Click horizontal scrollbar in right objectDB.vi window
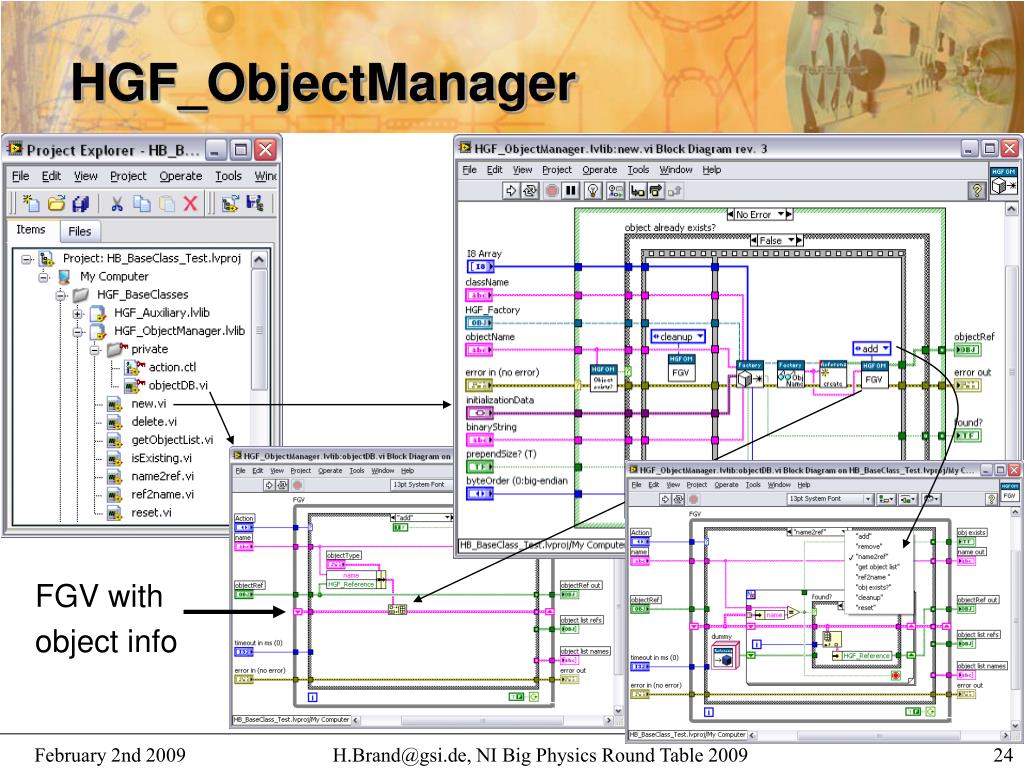Viewport: 1024px width, 768px height. [x=879, y=735]
